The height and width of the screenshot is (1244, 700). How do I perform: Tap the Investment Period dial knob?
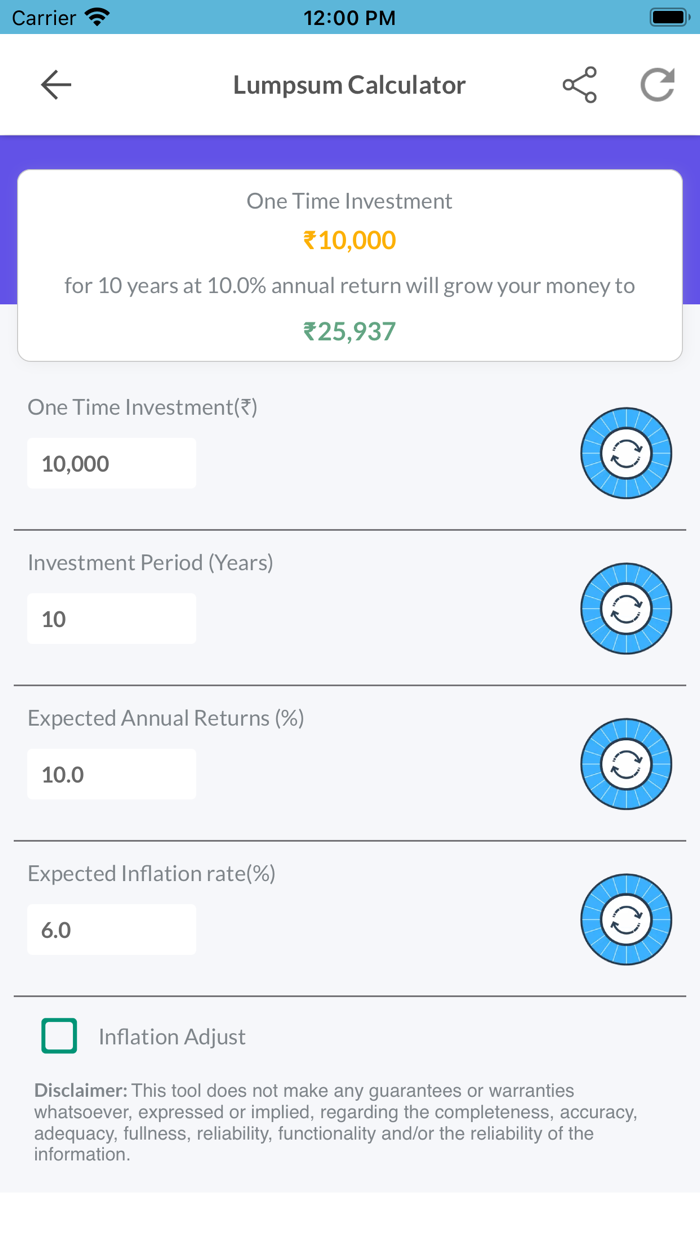click(x=626, y=608)
